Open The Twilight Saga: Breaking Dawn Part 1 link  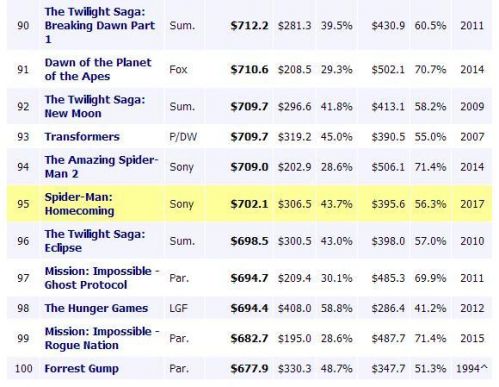click(100, 25)
